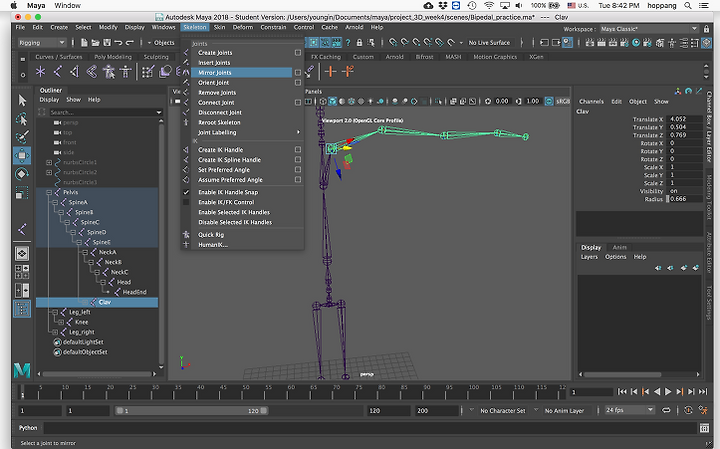Select the arrow Select tool
720x449 pixels.
point(22,101)
